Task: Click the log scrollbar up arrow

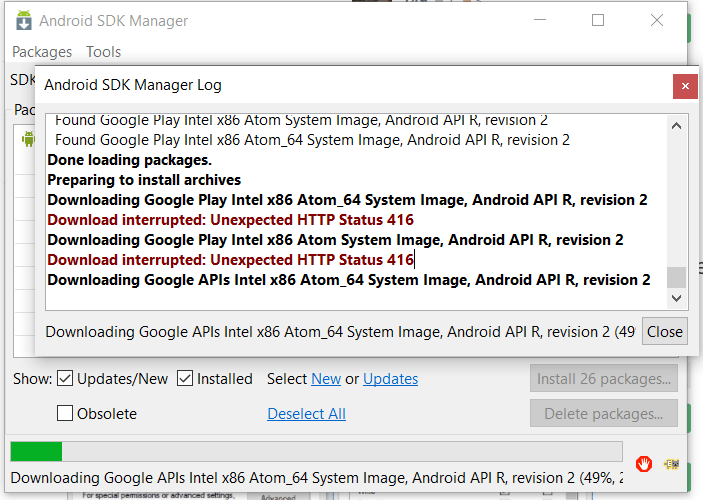Action: point(676,126)
